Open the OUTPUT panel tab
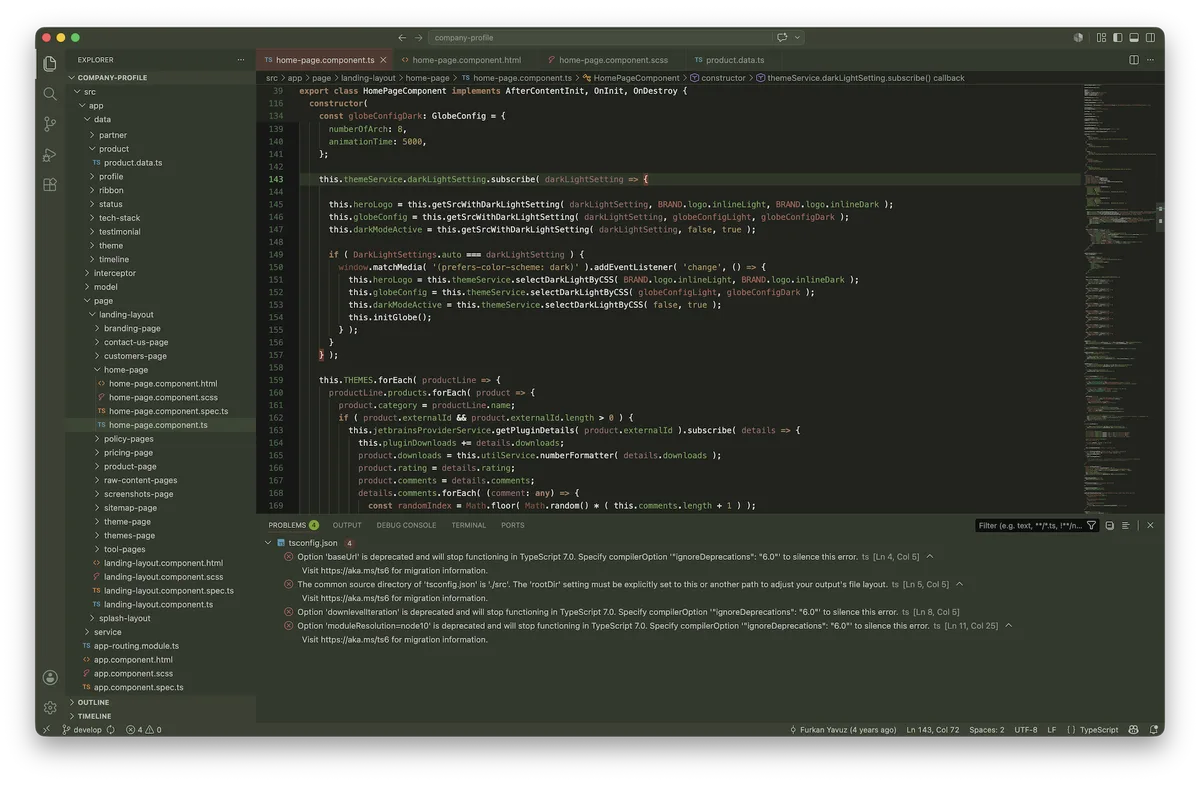Screen dimensions: 1200x787 point(347,525)
